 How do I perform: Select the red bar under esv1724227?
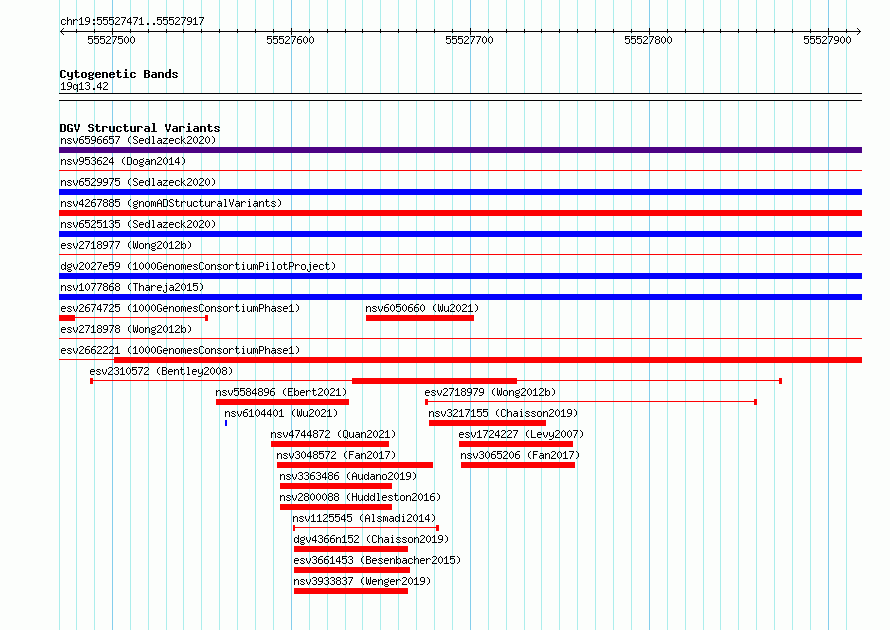[516, 444]
